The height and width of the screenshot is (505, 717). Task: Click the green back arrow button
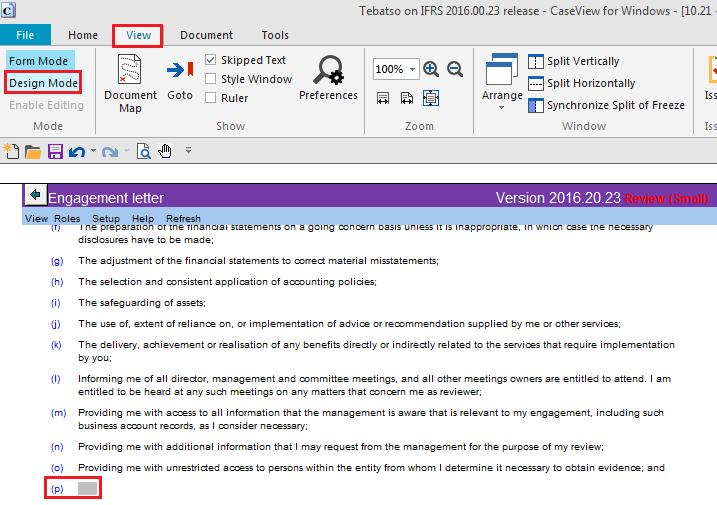35,195
